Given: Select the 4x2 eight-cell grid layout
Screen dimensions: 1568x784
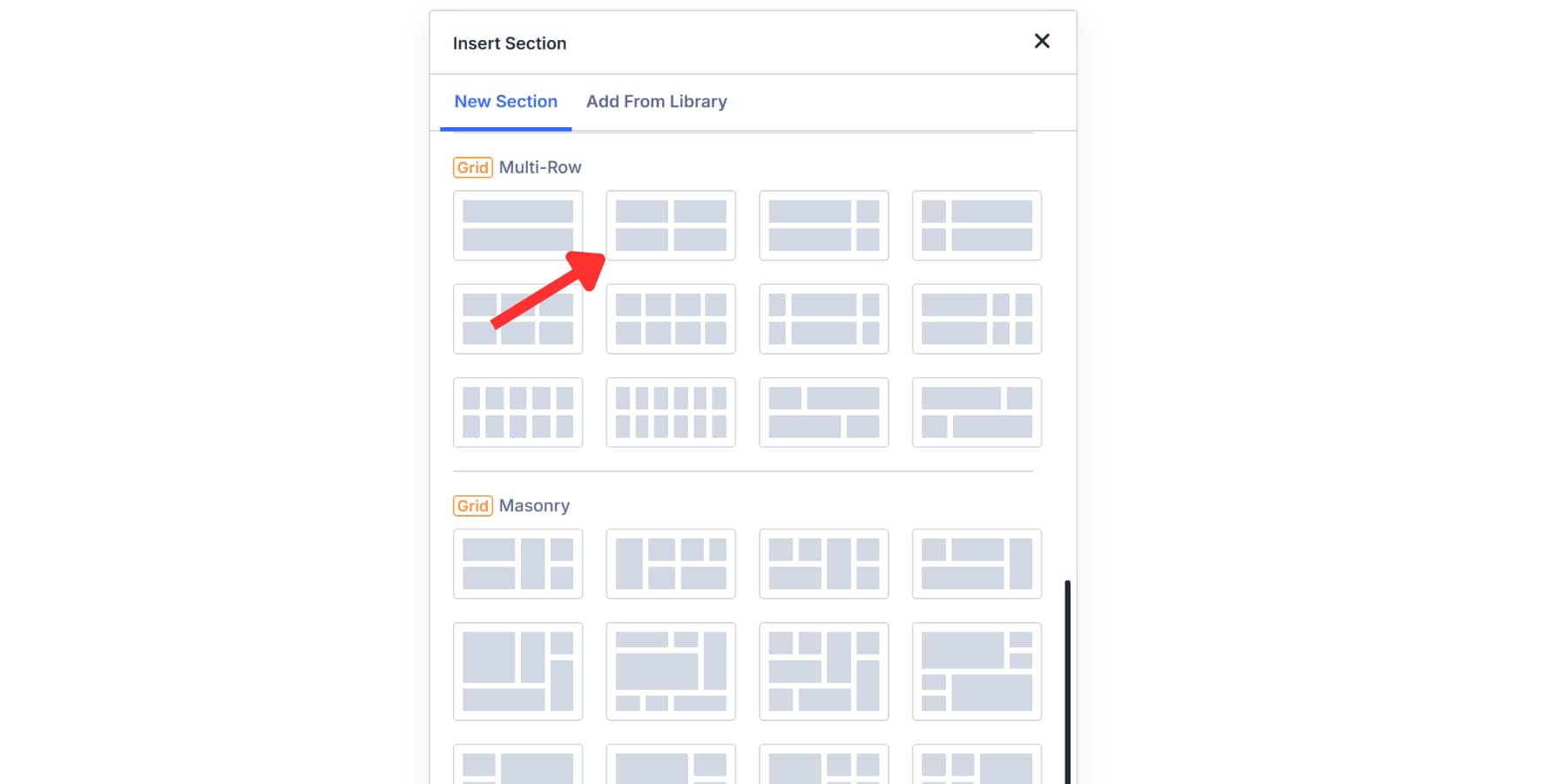Looking at the screenshot, I should coord(671,319).
